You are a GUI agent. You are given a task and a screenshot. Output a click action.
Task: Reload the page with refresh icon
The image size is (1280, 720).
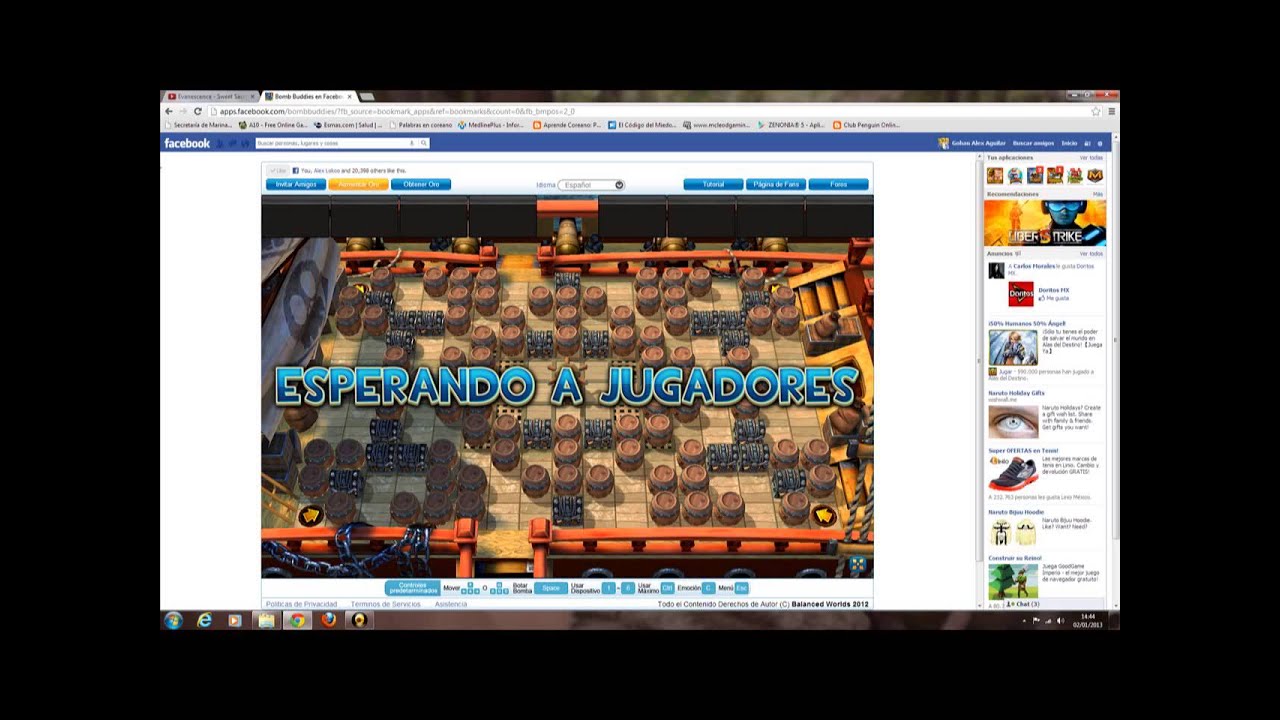[198, 111]
